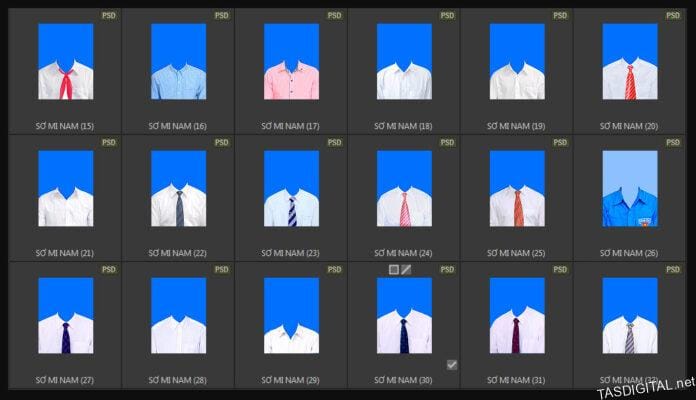This screenshot has height=400, width=696.
Task: Click the PSD badge on SƠ MI NAM (28)
Action: pyautogui.click(x=221, y=269)
